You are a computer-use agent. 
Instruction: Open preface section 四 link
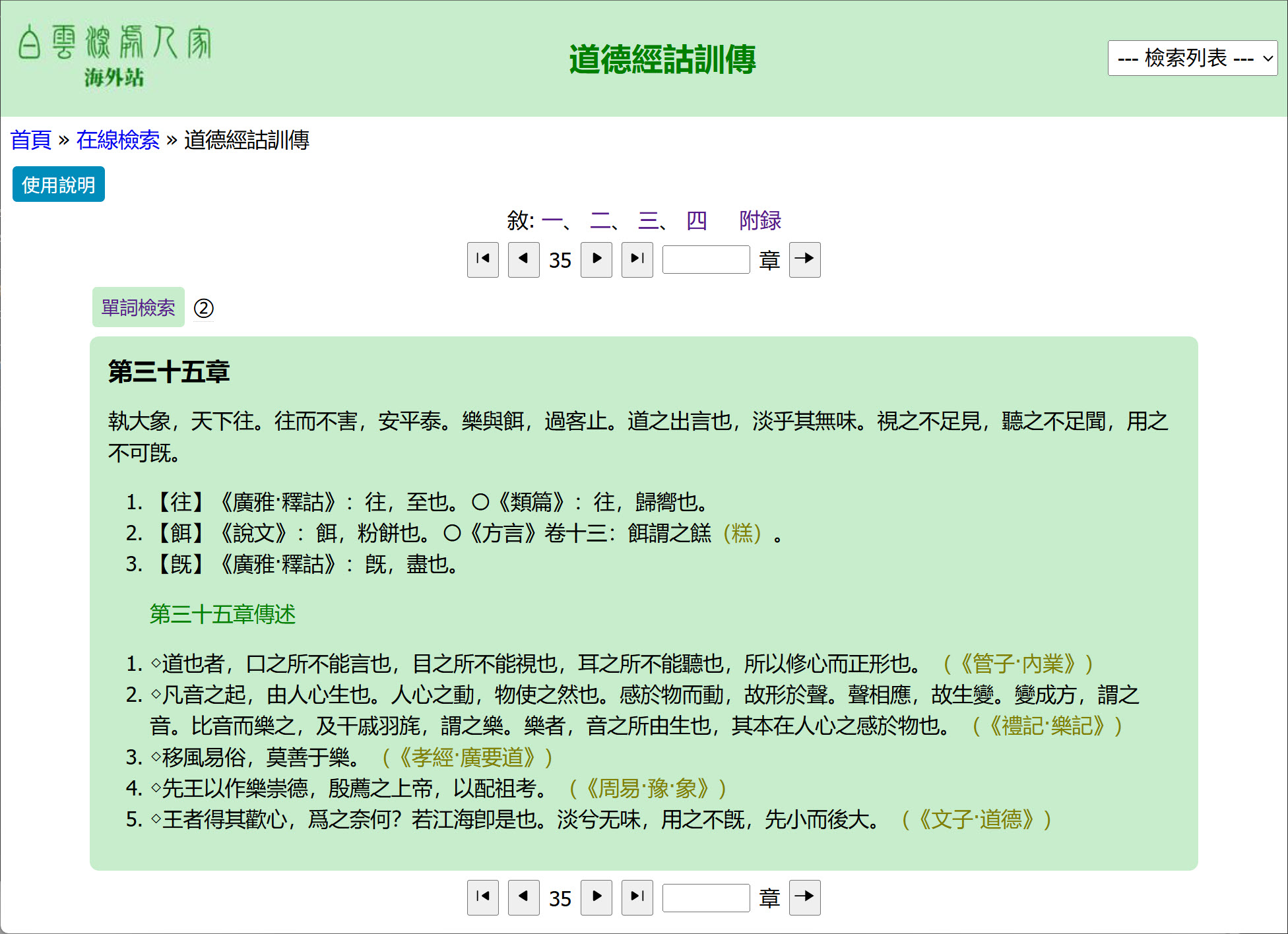click(x=696, y=220)
